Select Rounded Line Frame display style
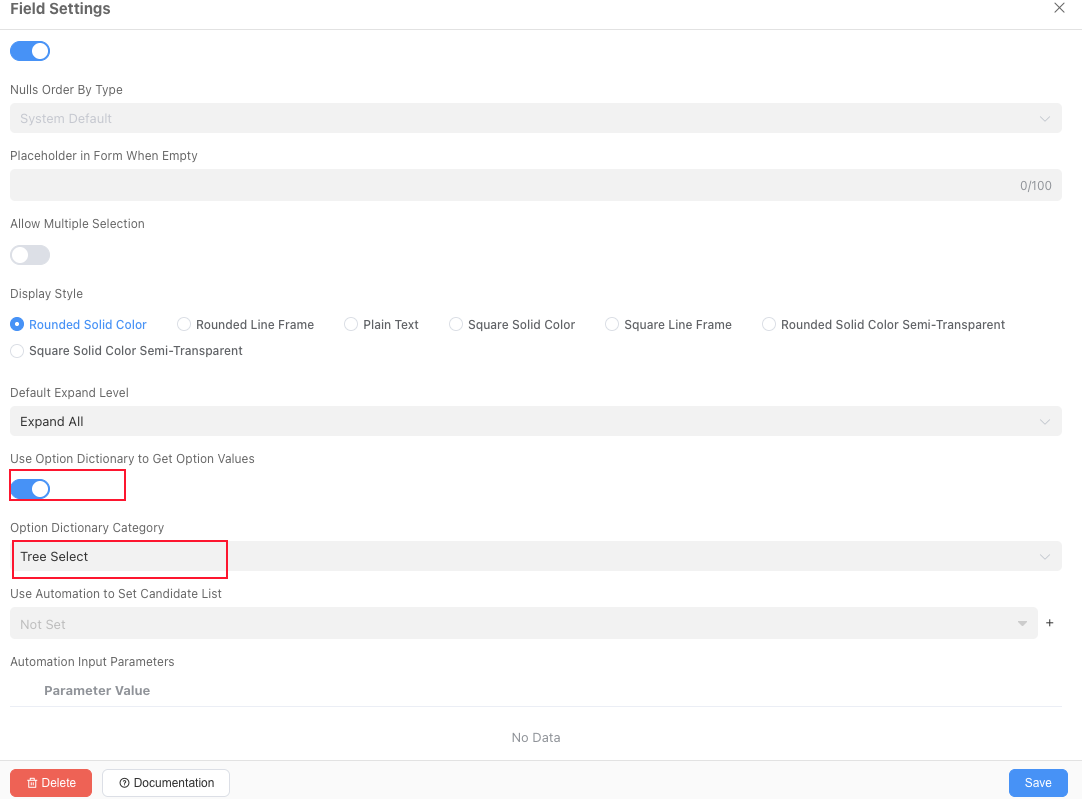The height and width of the screenshot is (799, 1082). [184, 324]
